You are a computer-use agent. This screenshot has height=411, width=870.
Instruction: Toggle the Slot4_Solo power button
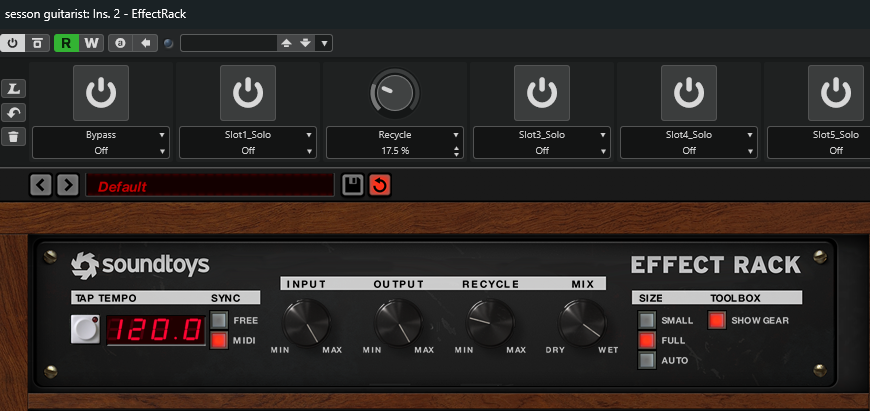tap(689, 93)
